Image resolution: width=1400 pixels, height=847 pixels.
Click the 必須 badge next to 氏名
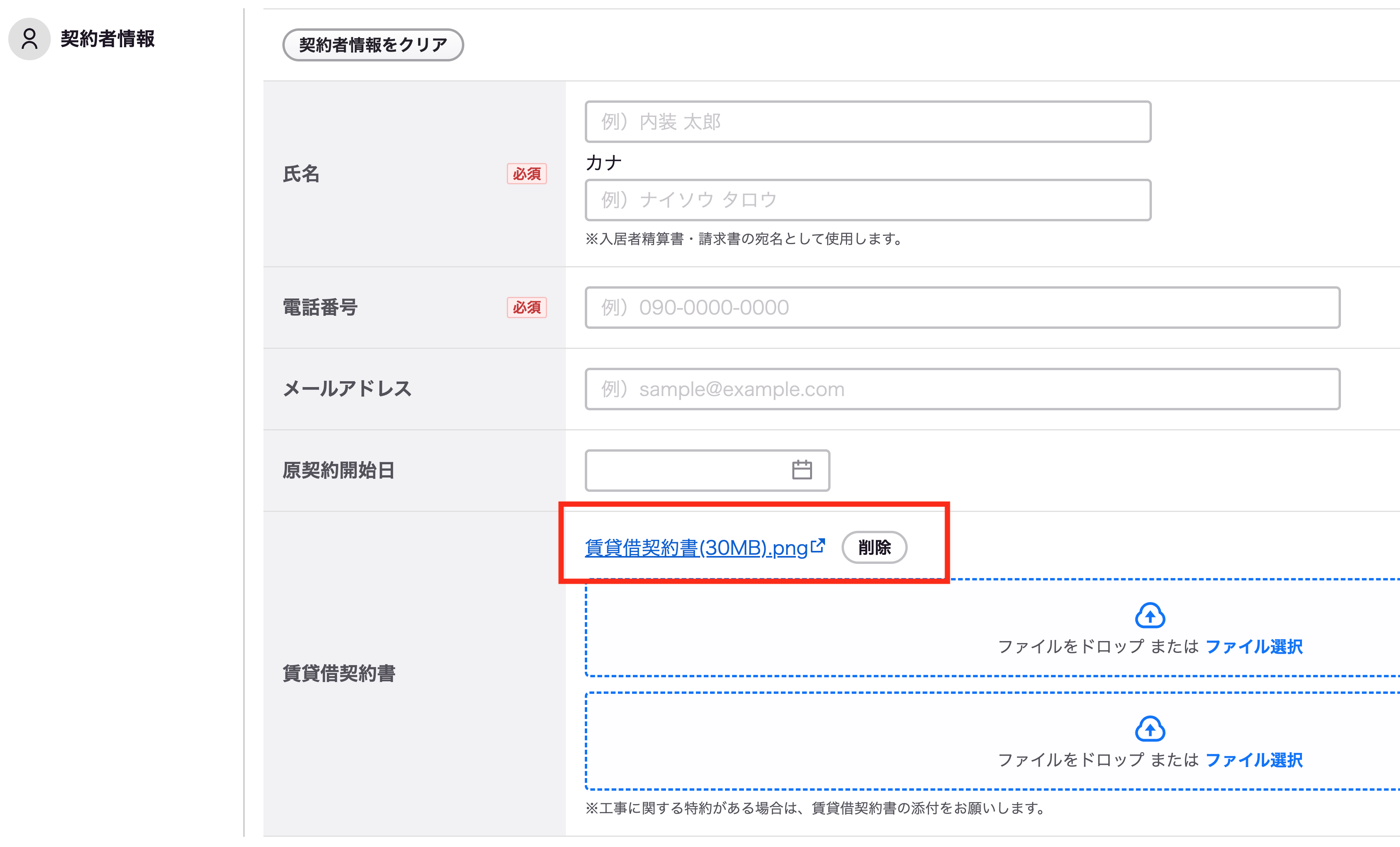(x=527, y=174)
